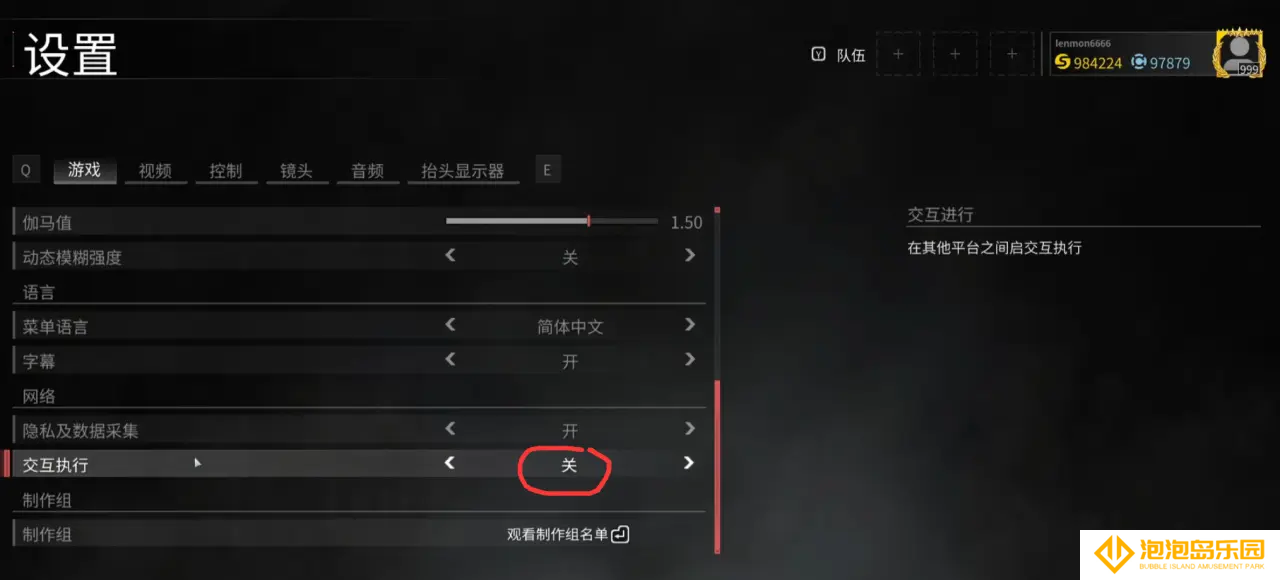Cycle 动态模糊强度 with the left chevron

(x=450, y=256)
